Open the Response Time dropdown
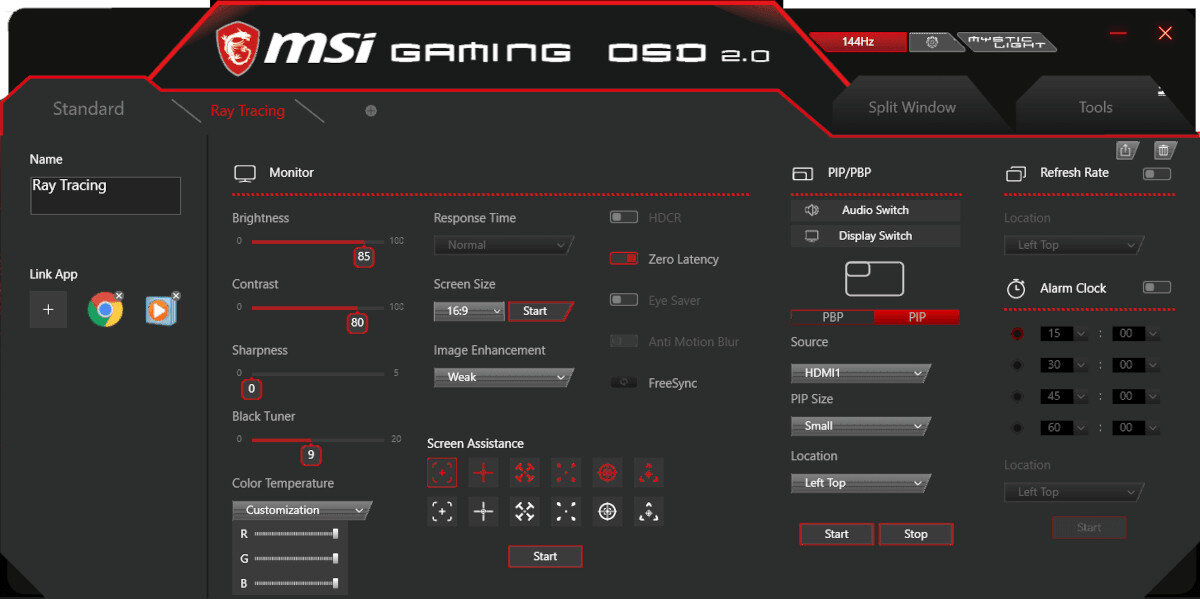The height and width of the screenshot is (599, 1200). pos(504,245)
